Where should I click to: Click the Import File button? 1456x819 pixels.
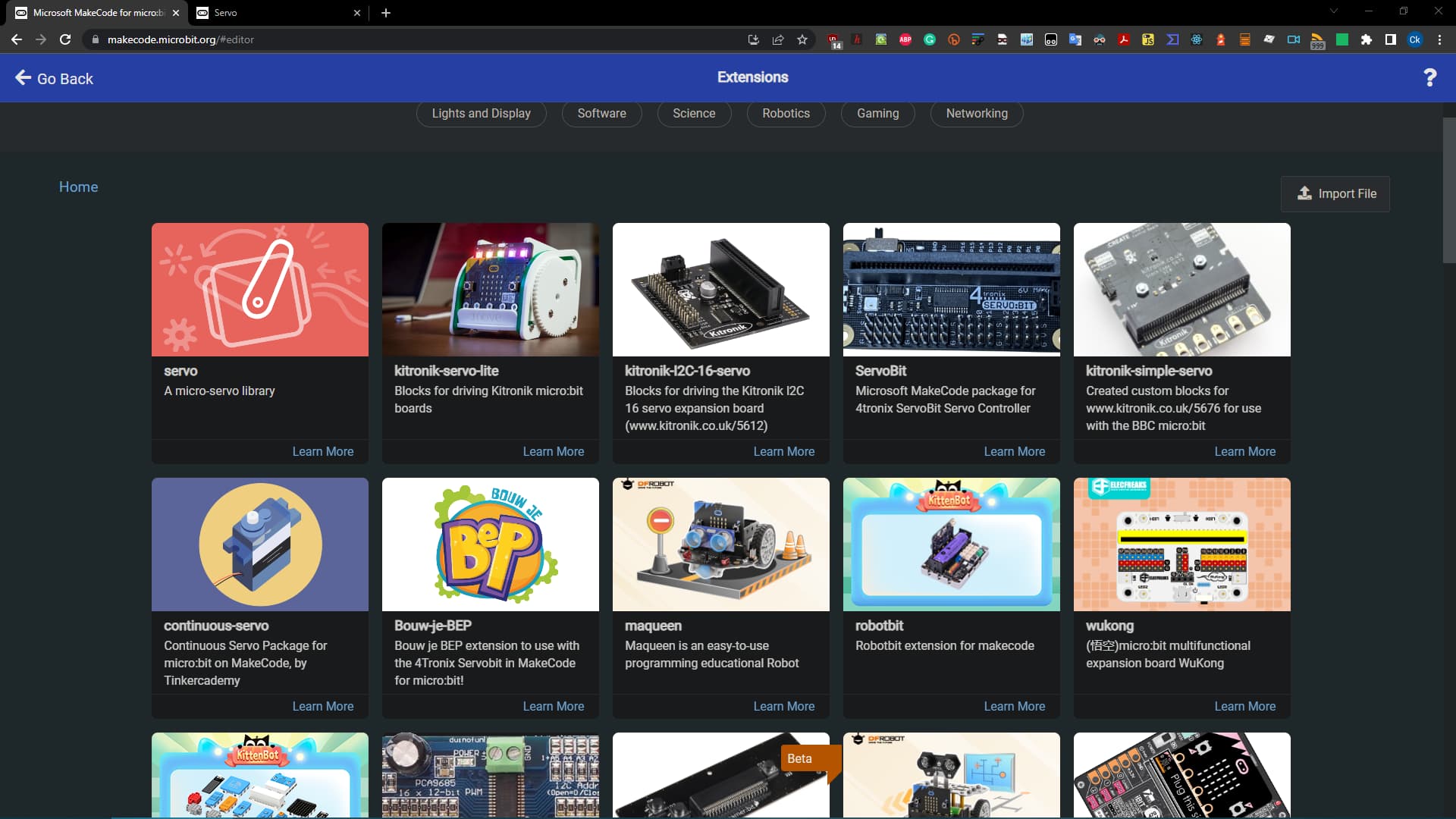[1335, 193]
